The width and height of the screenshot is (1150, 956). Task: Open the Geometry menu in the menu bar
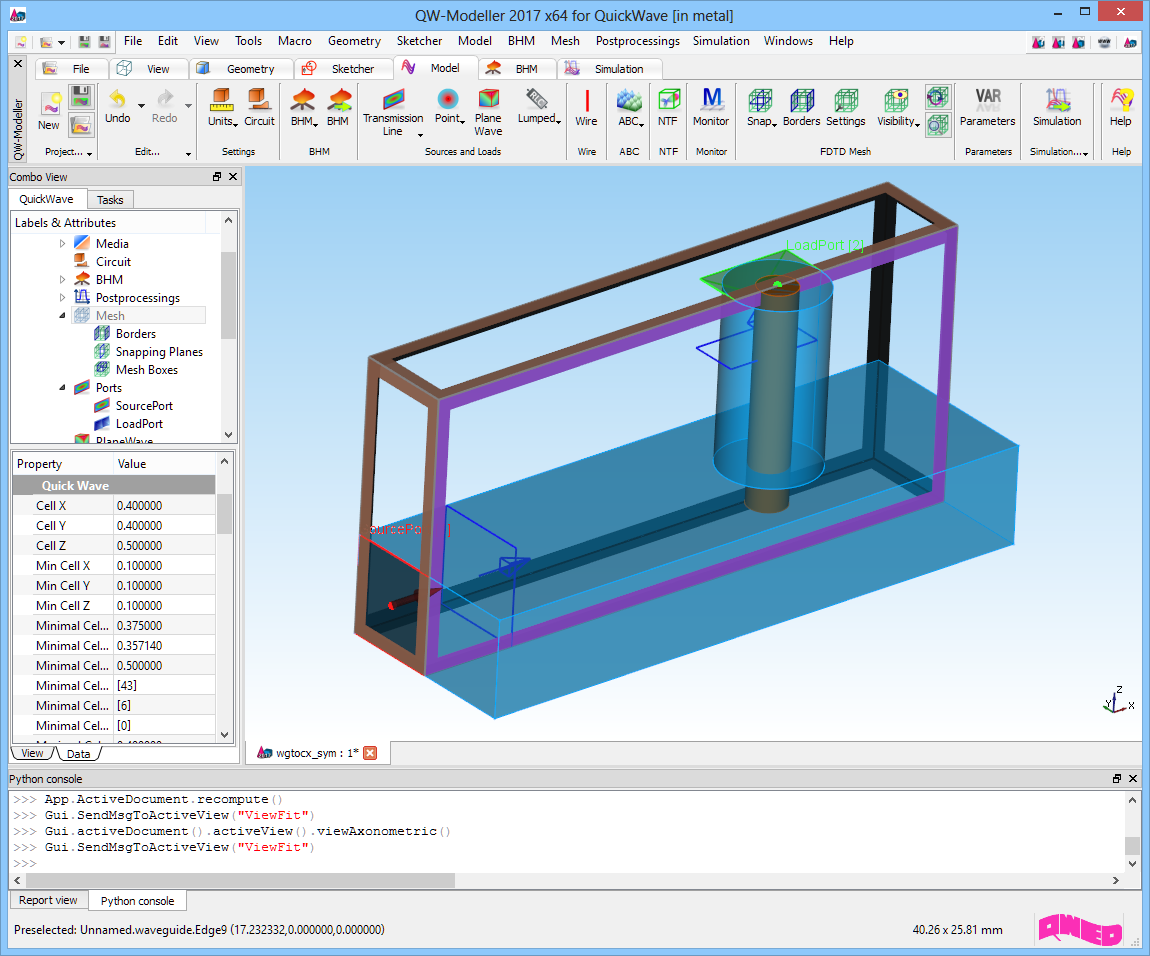pos(354,41)
